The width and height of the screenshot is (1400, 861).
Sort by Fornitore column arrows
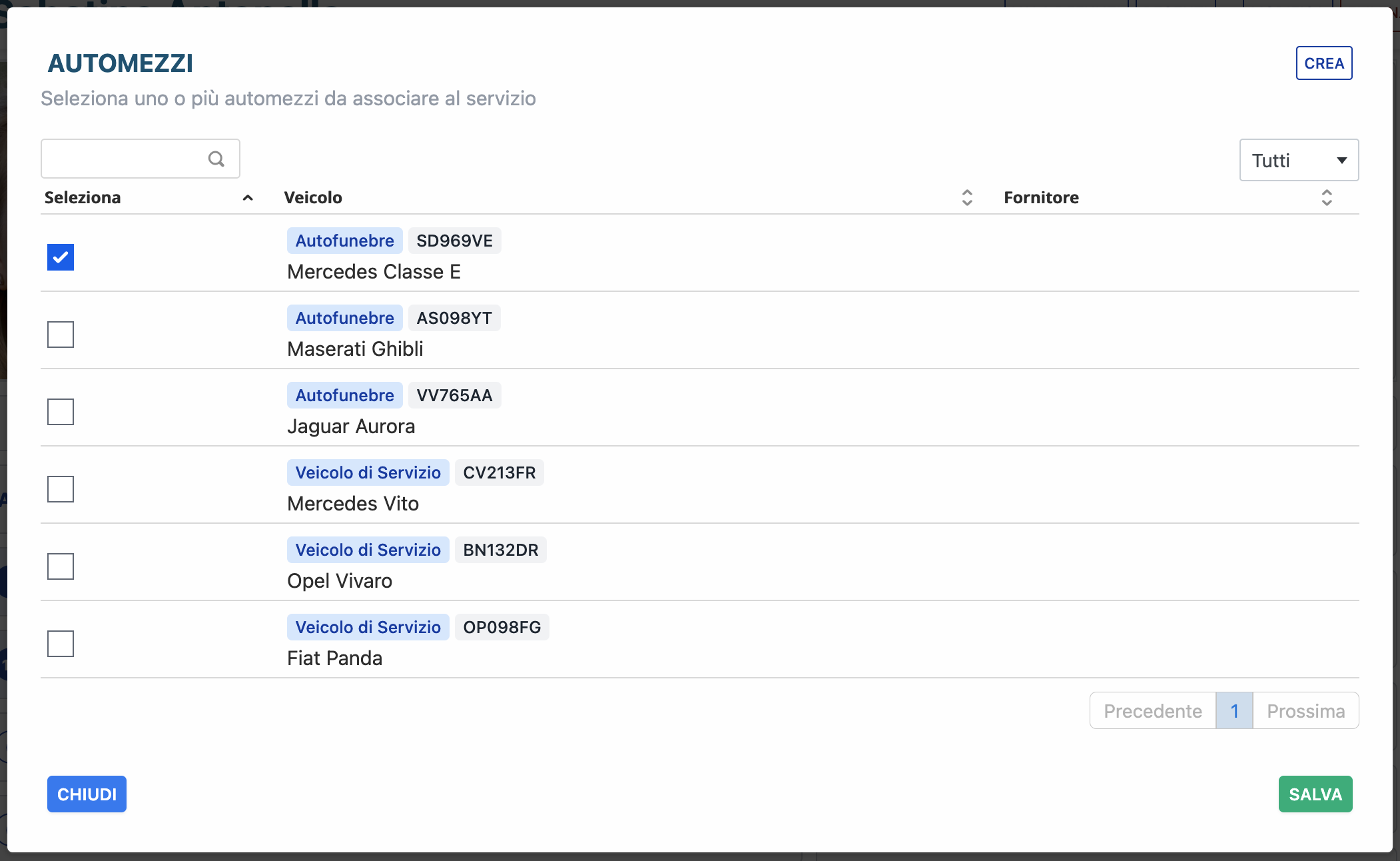pos(1326,197)
